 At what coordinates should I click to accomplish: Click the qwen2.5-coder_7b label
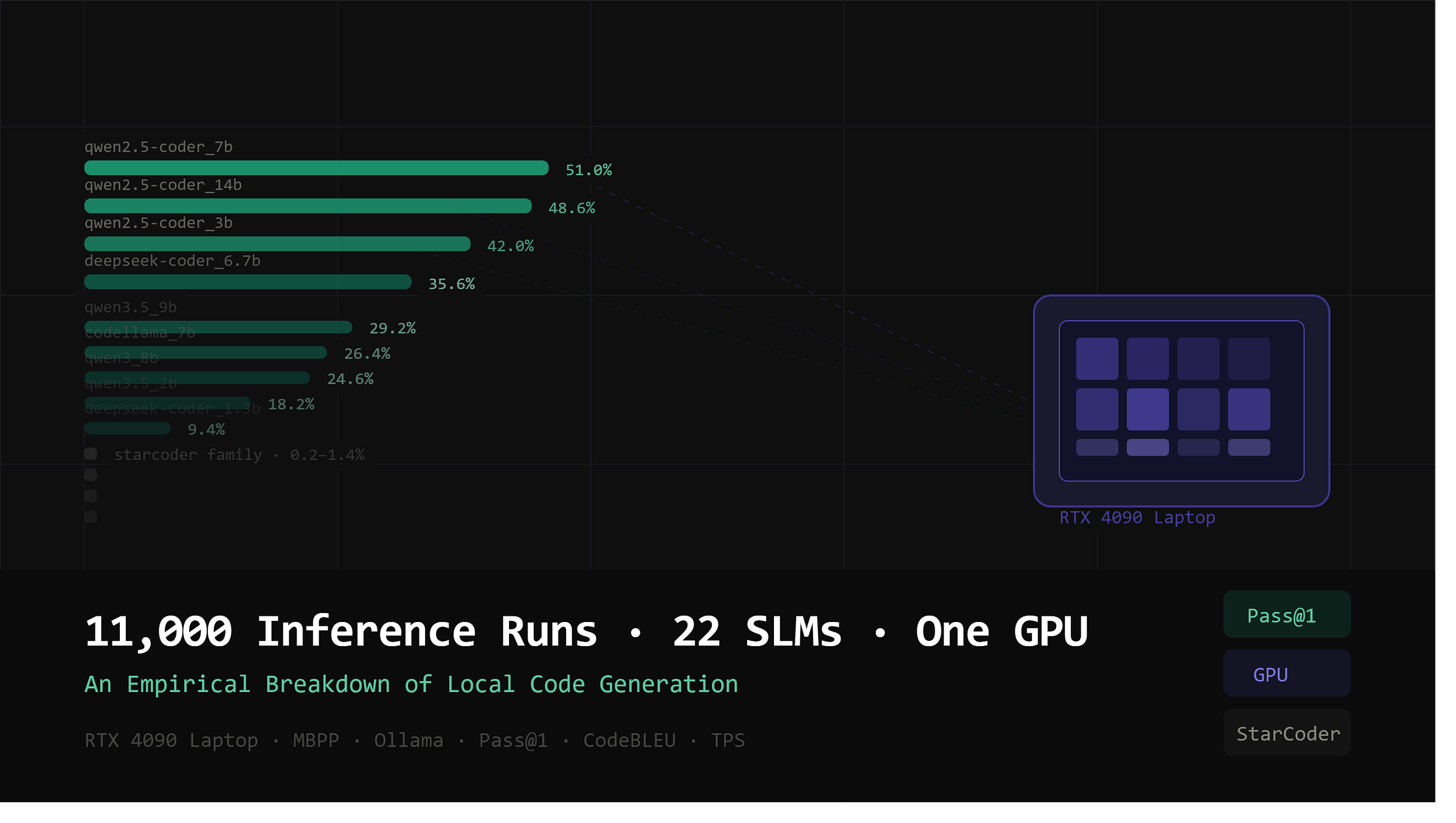[x=158, y=147]
